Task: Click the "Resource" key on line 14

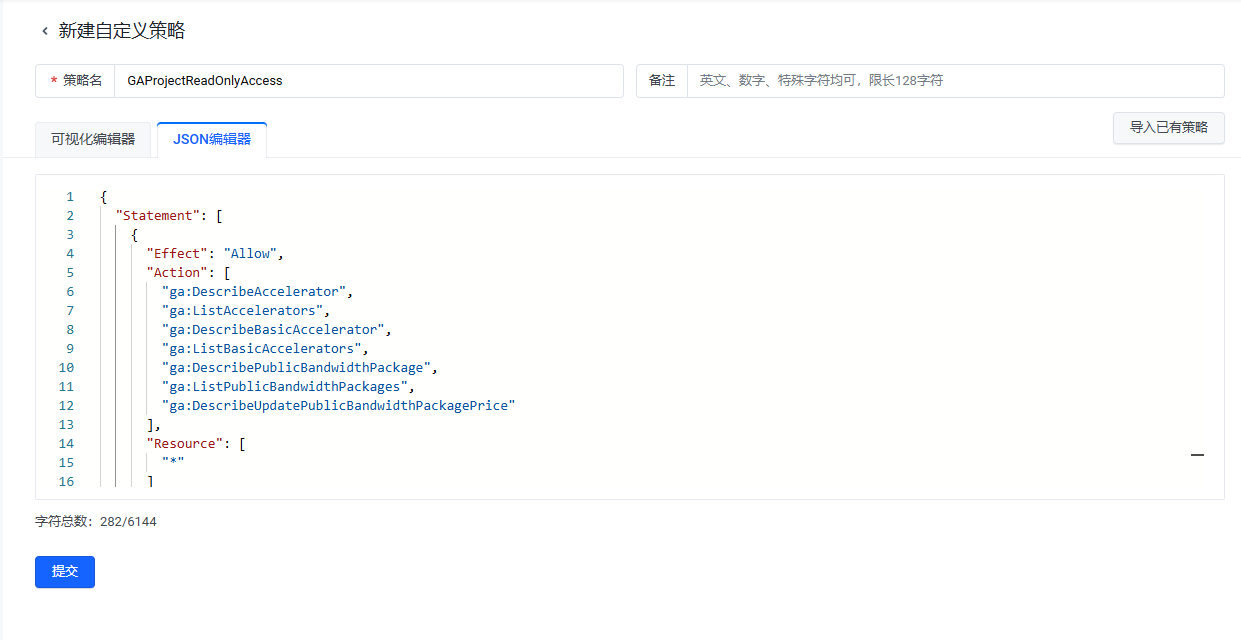Action: click(x=185, y=444)
